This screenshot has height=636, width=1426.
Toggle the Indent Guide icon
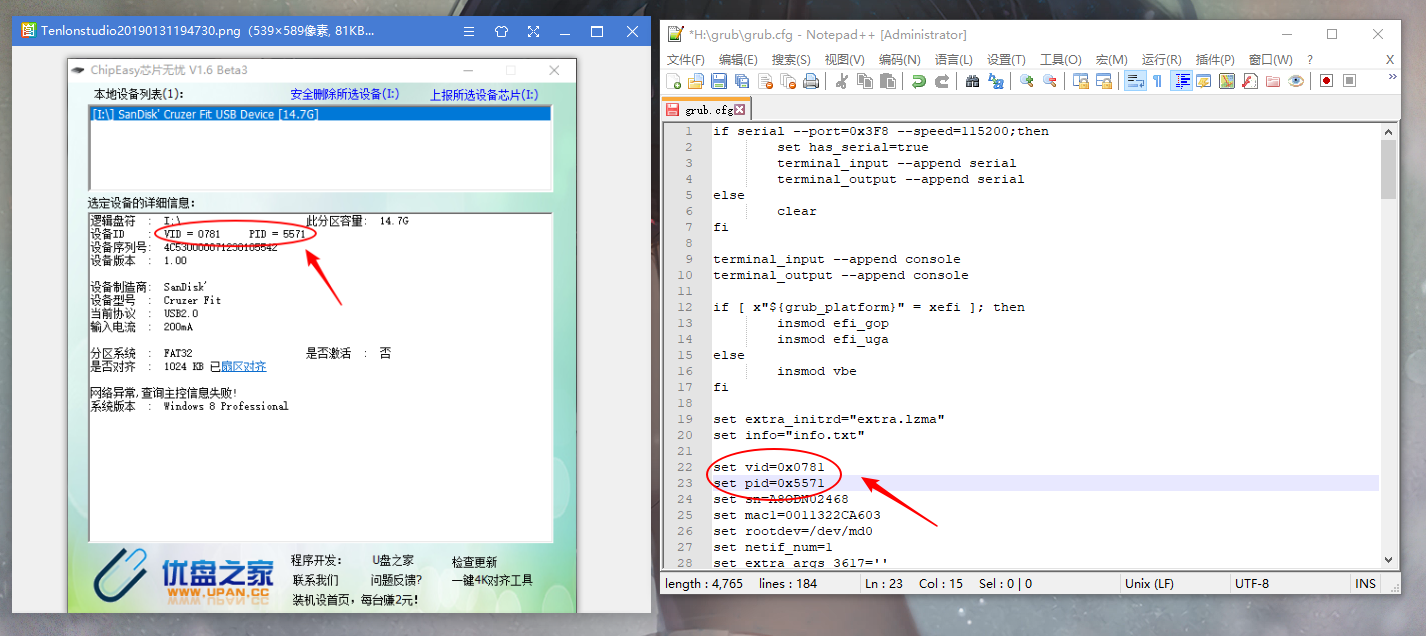pyautogui.click(x=1181, y=81)
